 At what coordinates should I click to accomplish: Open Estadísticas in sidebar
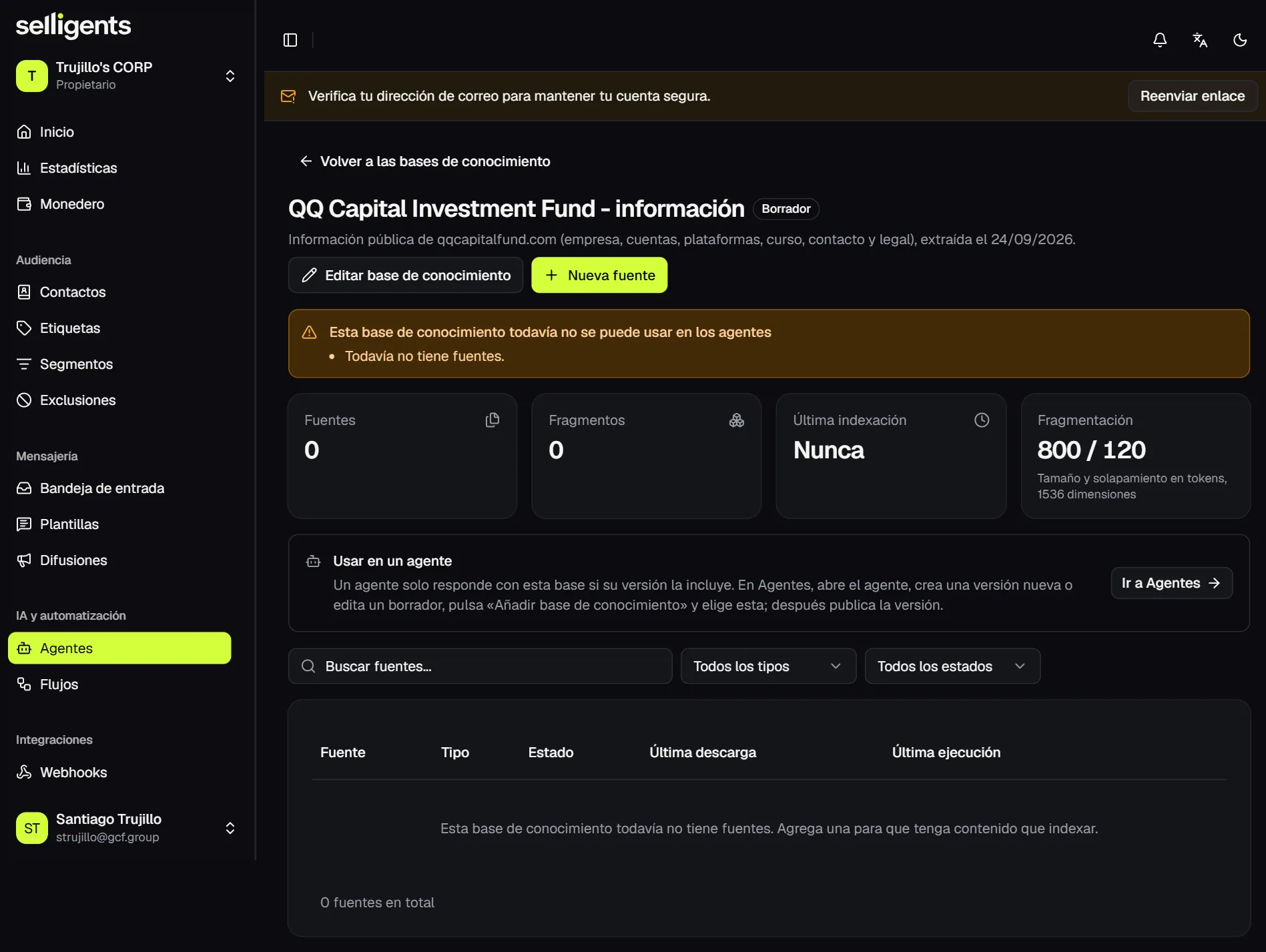pyautogui.click(x=119, y=168)
